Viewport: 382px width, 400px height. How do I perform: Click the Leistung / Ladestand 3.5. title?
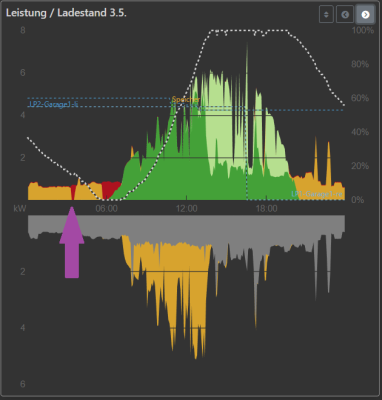(x=66, y=13)
